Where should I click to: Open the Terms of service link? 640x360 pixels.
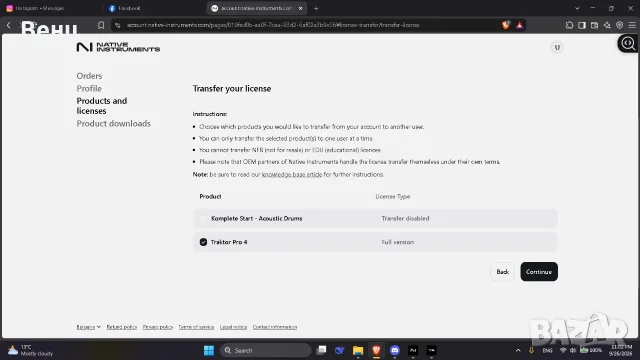[196, 327]
